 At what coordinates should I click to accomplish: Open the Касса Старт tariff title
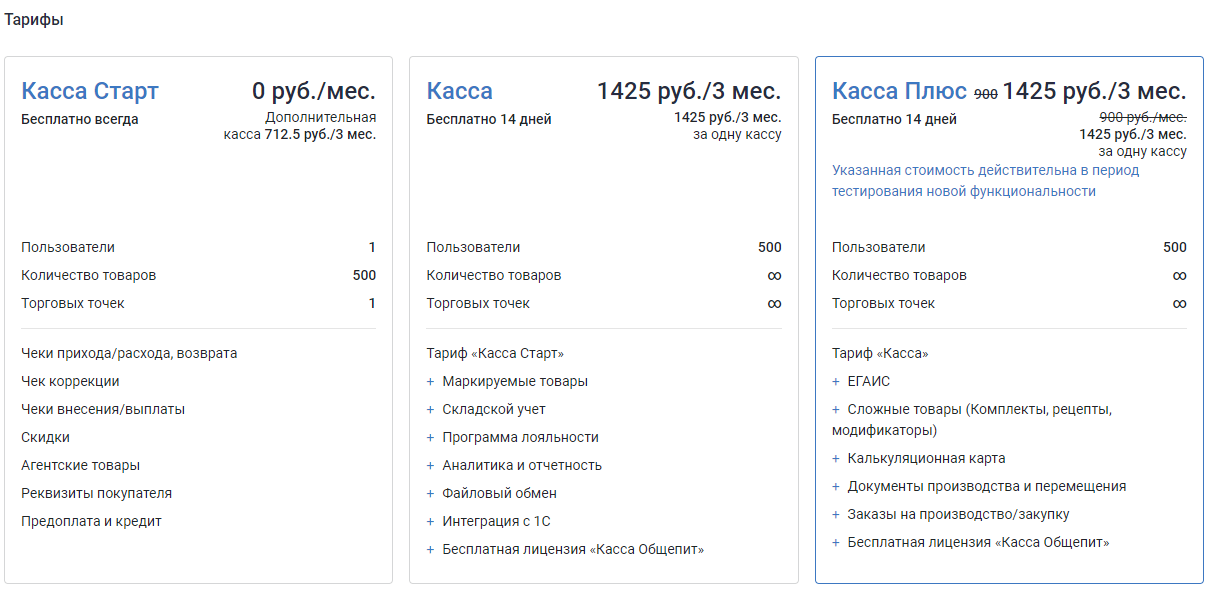point(90,91)
